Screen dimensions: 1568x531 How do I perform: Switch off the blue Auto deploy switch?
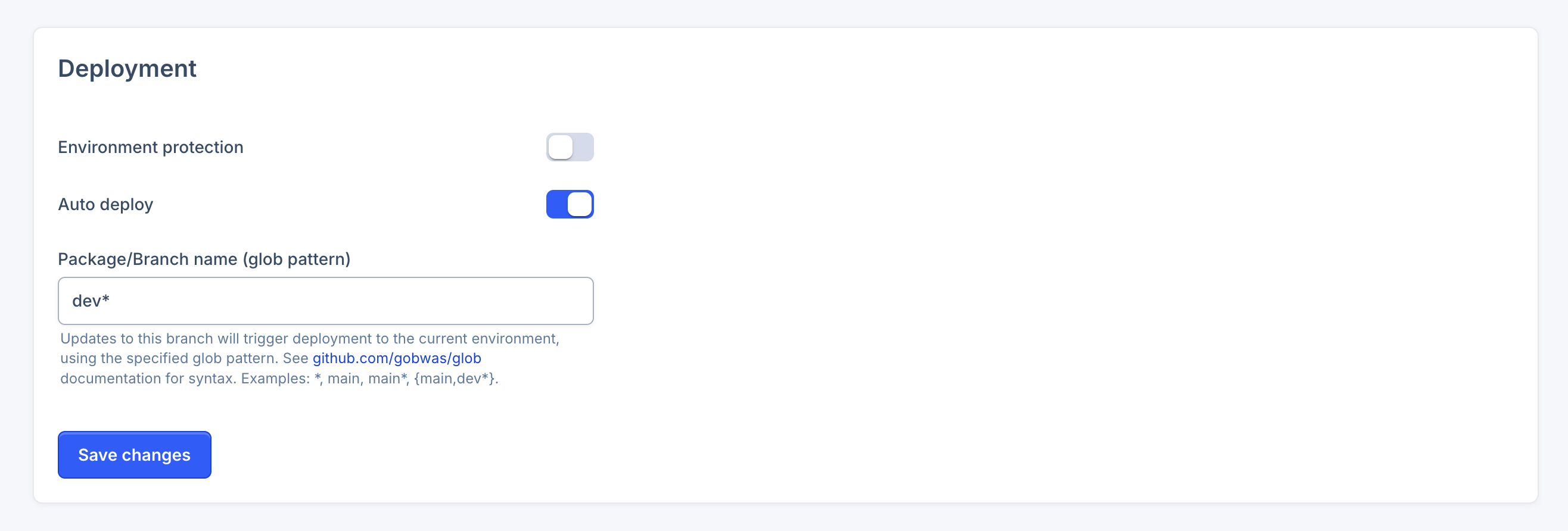click(x=570, y=204)
